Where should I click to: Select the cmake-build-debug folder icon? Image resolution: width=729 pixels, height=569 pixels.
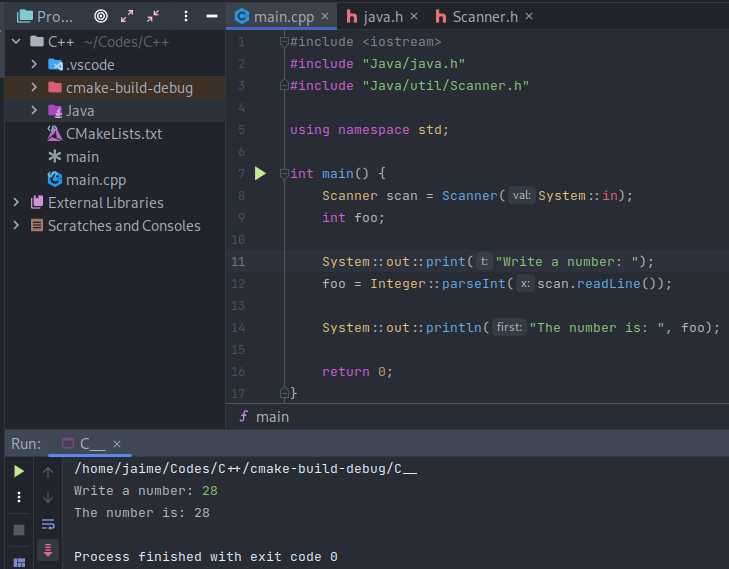pos(55,87)
